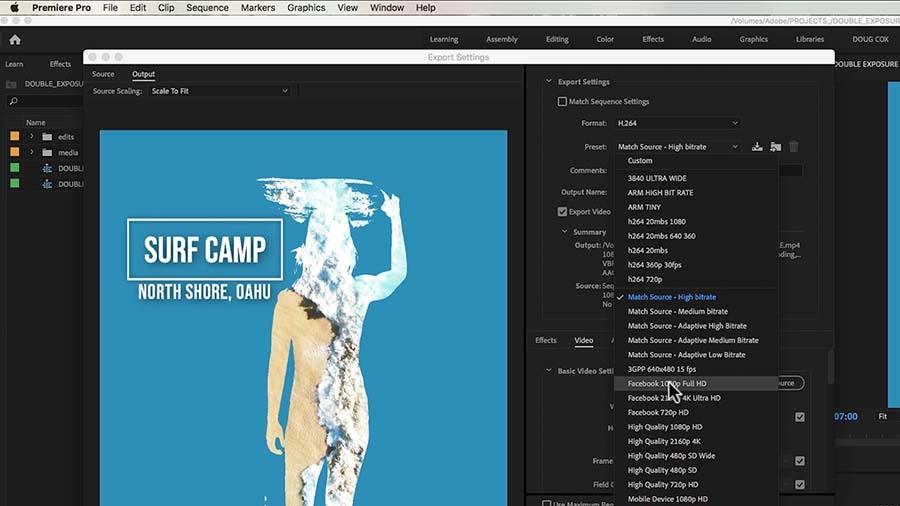Click the Save Preset icon

click(757, 147)
